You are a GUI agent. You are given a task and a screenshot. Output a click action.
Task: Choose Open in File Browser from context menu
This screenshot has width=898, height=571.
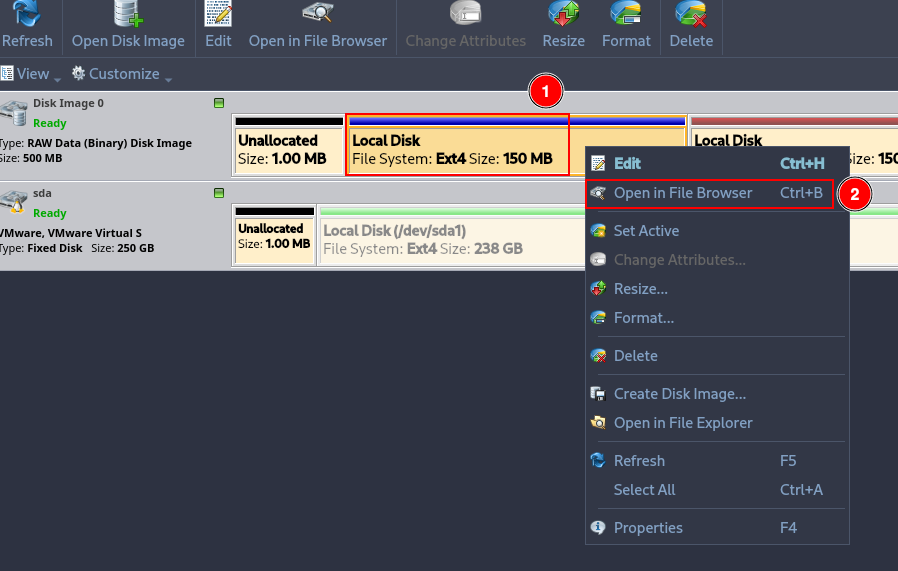(x=682, y=193)
